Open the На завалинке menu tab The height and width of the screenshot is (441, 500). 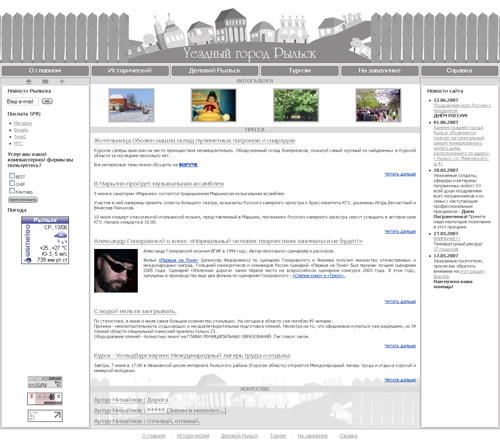tap(380, 71)
